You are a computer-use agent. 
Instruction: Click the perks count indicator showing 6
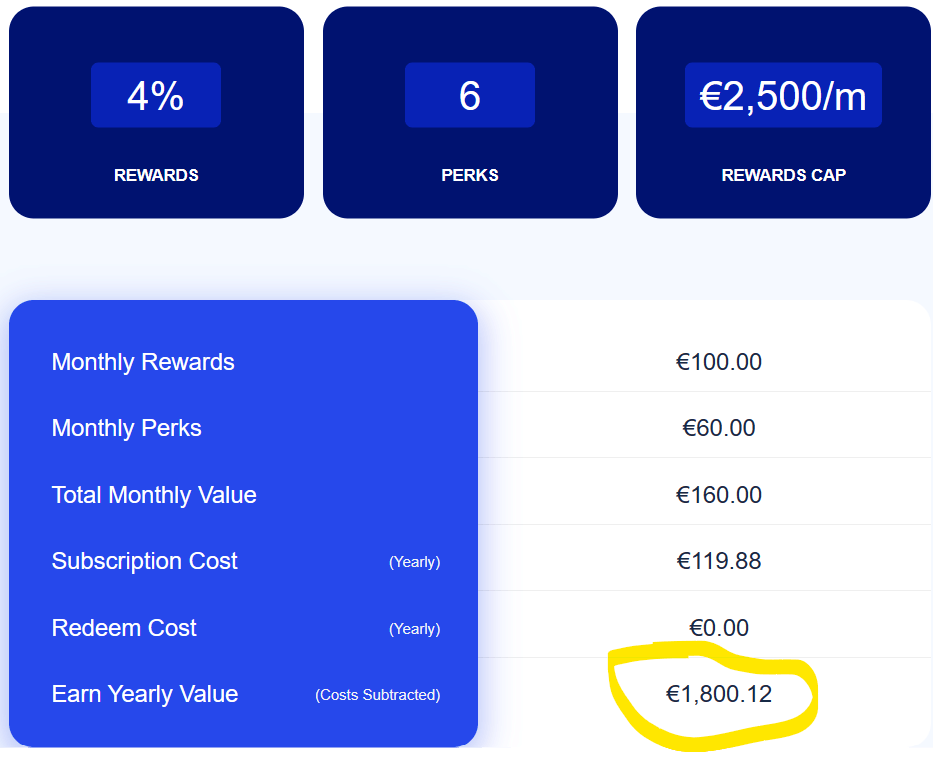[469, 95]
